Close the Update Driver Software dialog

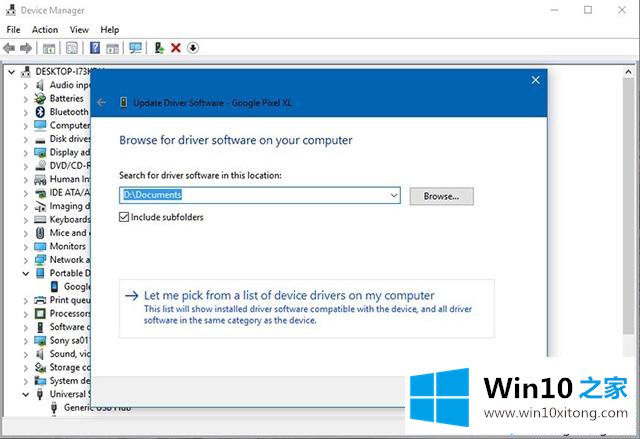pos(536,80)
